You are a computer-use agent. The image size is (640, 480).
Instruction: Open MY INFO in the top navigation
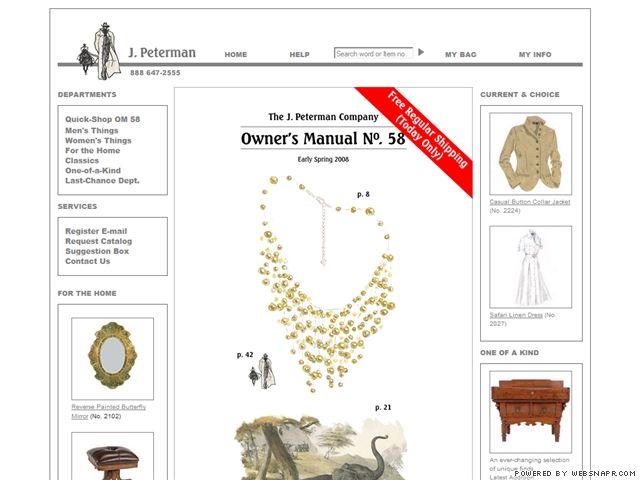click(535, 54)
